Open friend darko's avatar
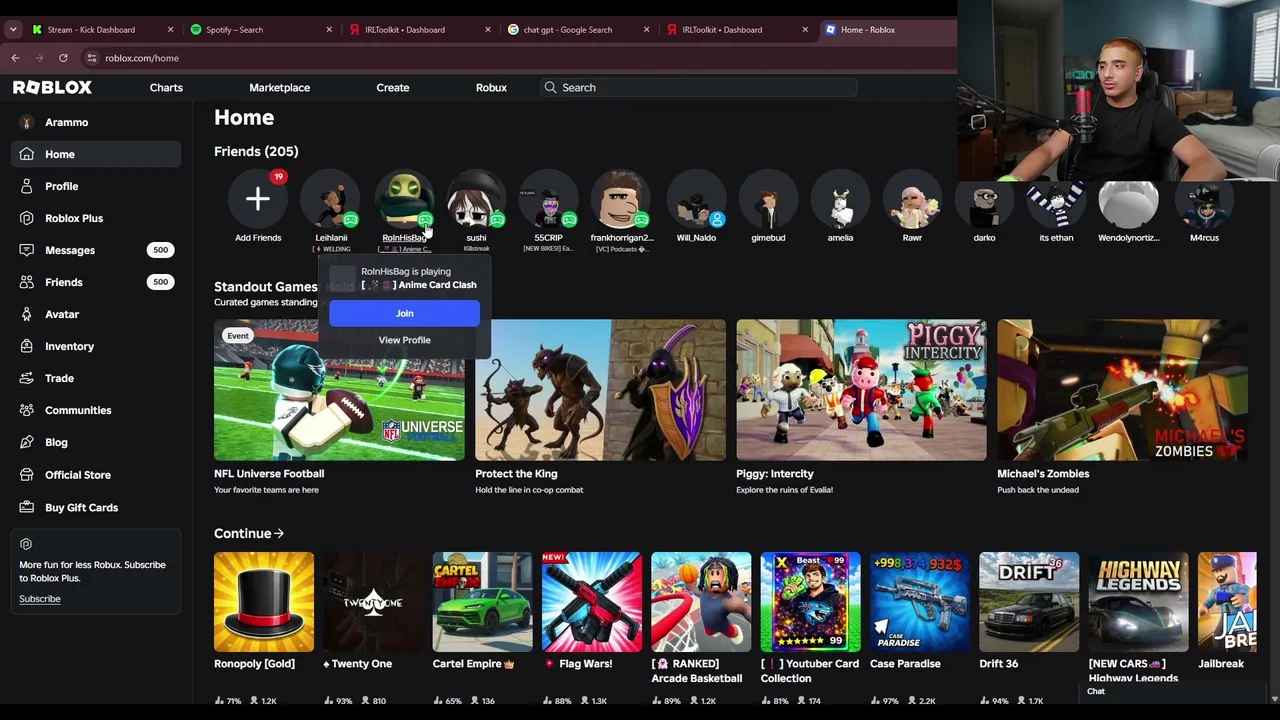Image resolution: width=1280 pixels, height=720 pixels. [x=984, y=203]
